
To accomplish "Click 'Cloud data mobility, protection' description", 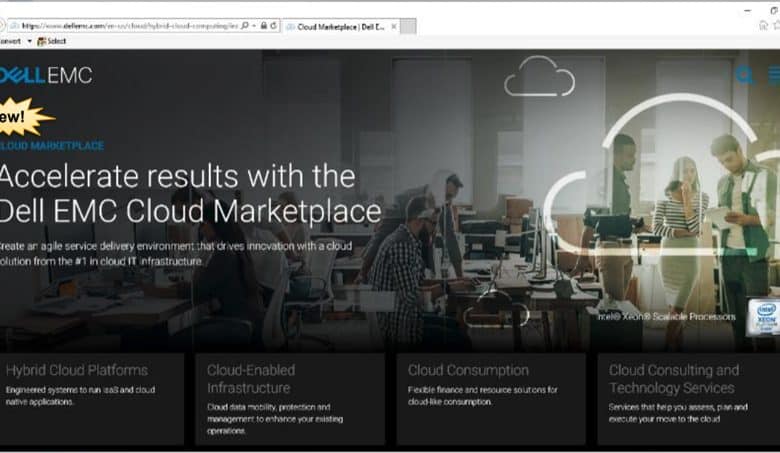I will [275, 419].
